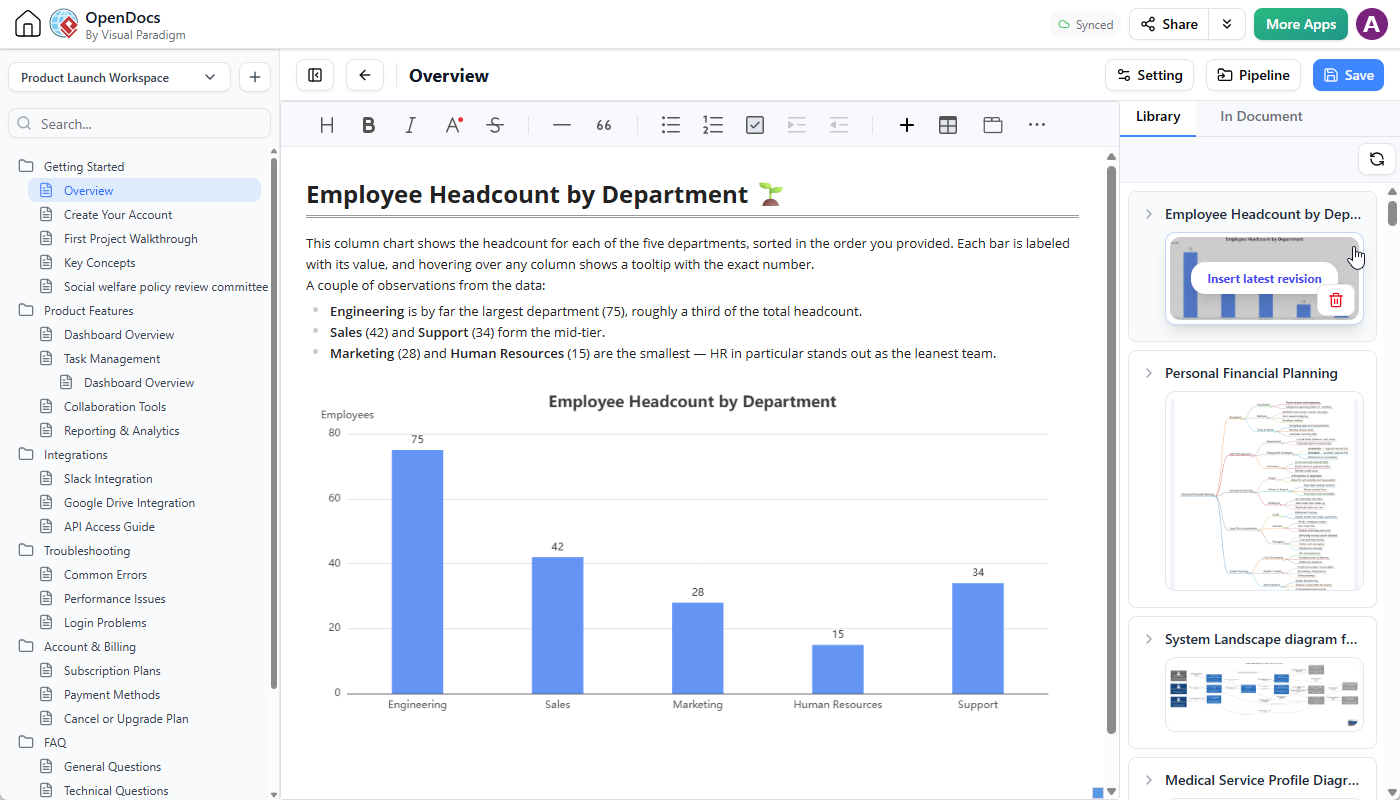Toggle sidebar panel collapse icon
This screenshot has width=1400, height=800.
(x=315, y=75)
